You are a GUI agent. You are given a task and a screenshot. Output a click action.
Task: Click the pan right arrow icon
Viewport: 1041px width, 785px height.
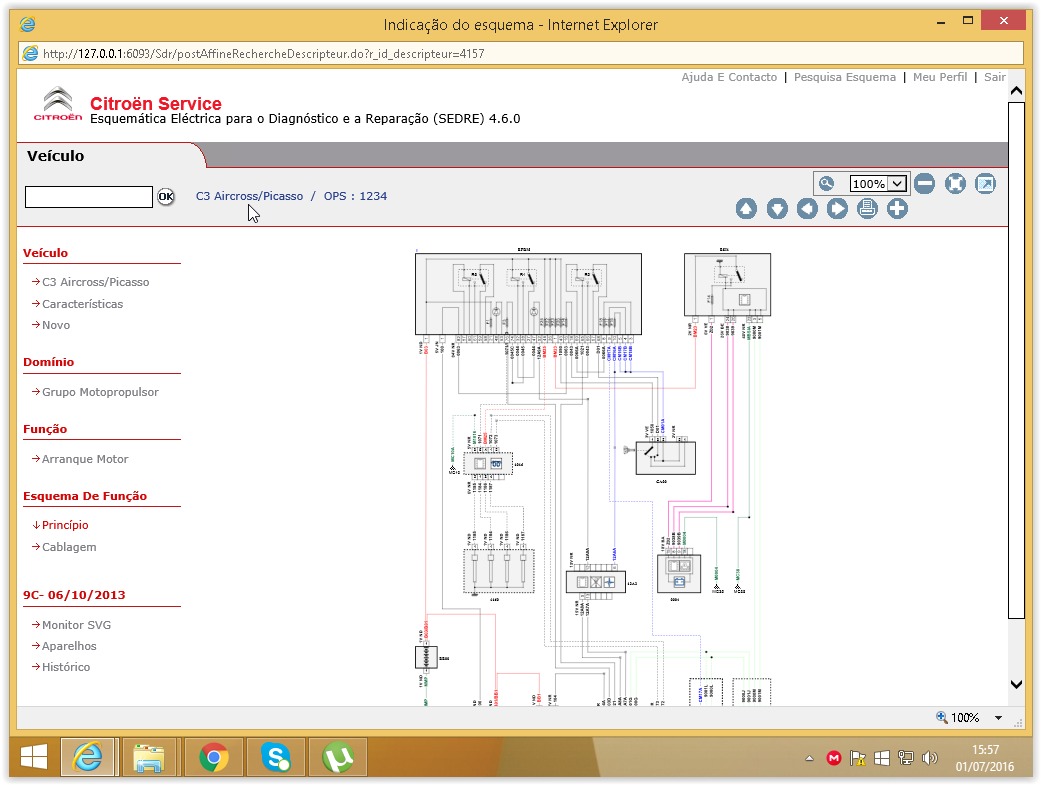point(837,209)
